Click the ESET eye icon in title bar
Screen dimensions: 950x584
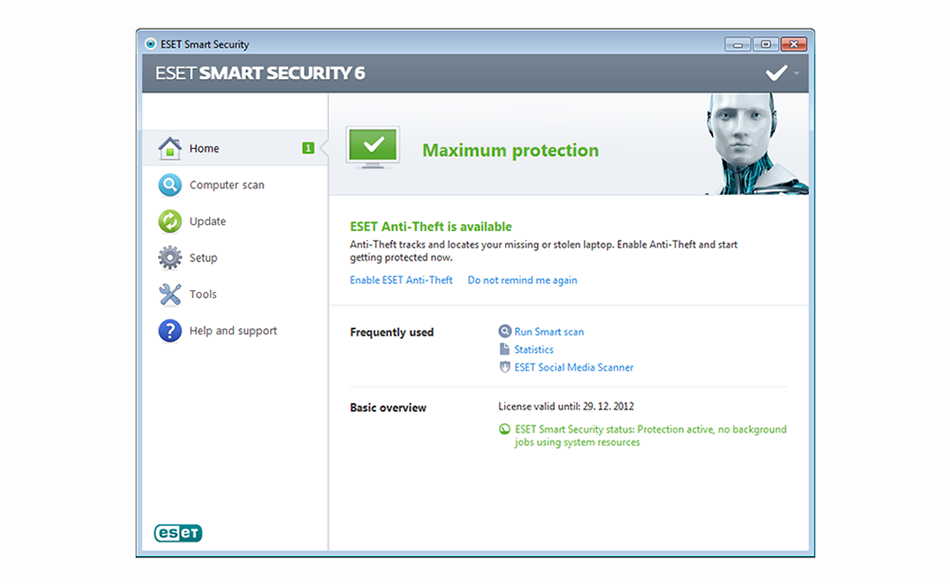[151, 44]
